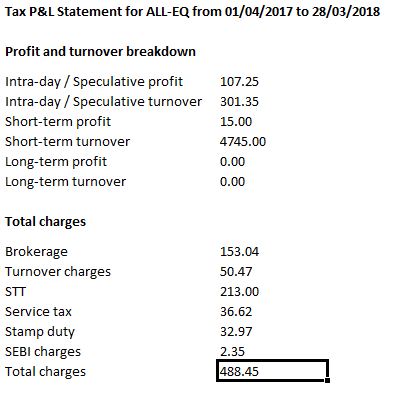
Task: Select the Long-term profit 0.00 cell
Action: point(232,162)
